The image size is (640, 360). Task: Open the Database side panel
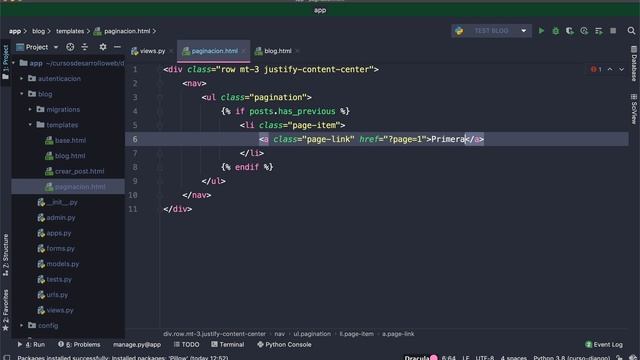[634, 64]
